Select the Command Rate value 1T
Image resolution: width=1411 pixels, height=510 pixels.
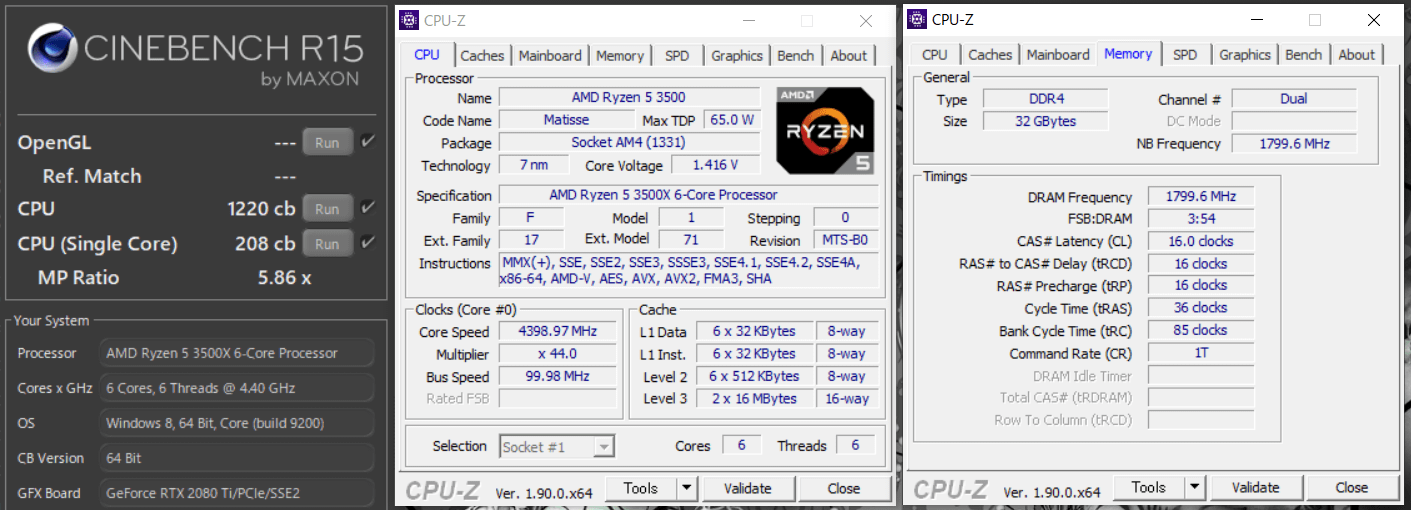click(1200, 353)
